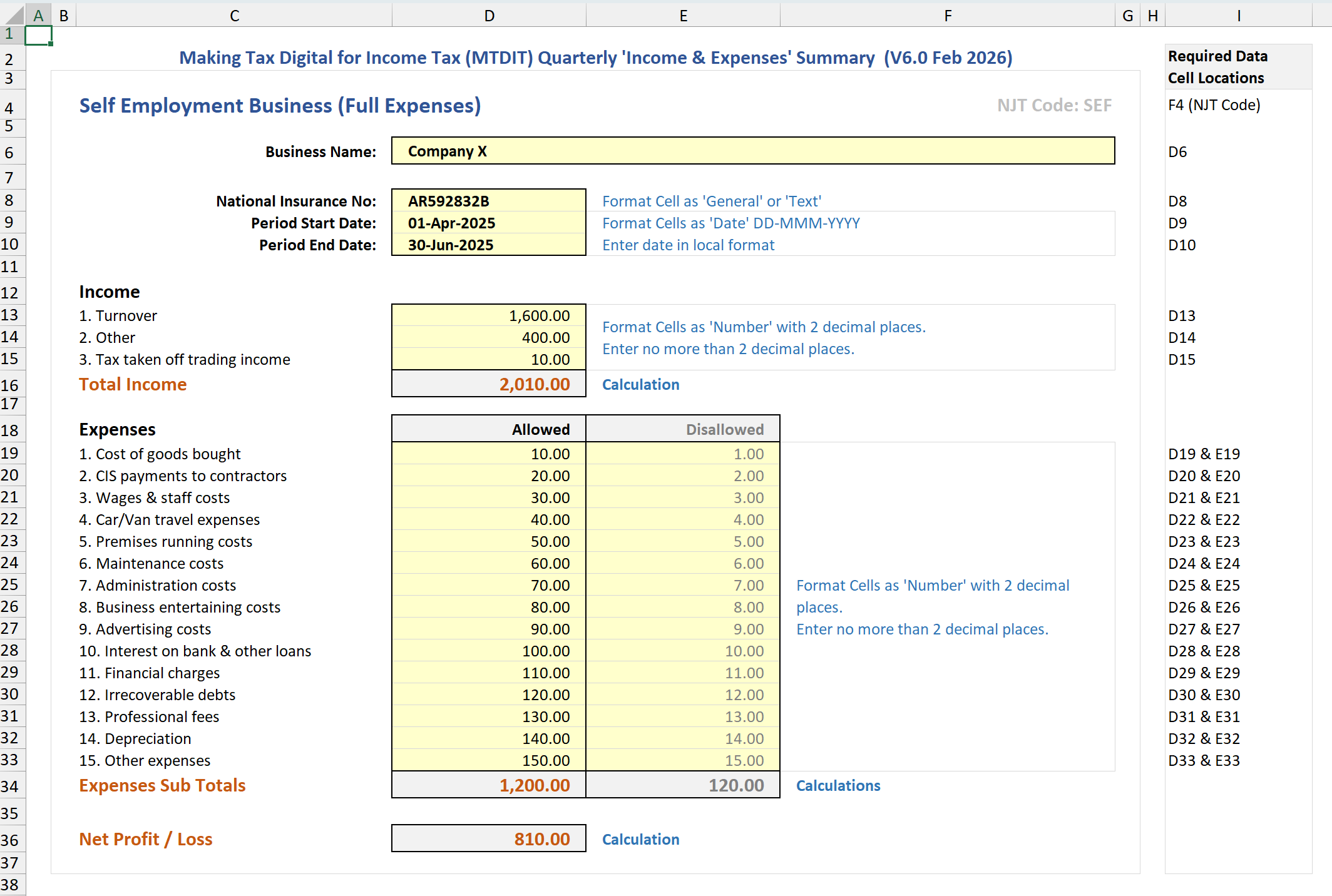Viewport: 1332px width, 896px height.
Task: Select the Disallowed column header cell
Action: point(682,429)
